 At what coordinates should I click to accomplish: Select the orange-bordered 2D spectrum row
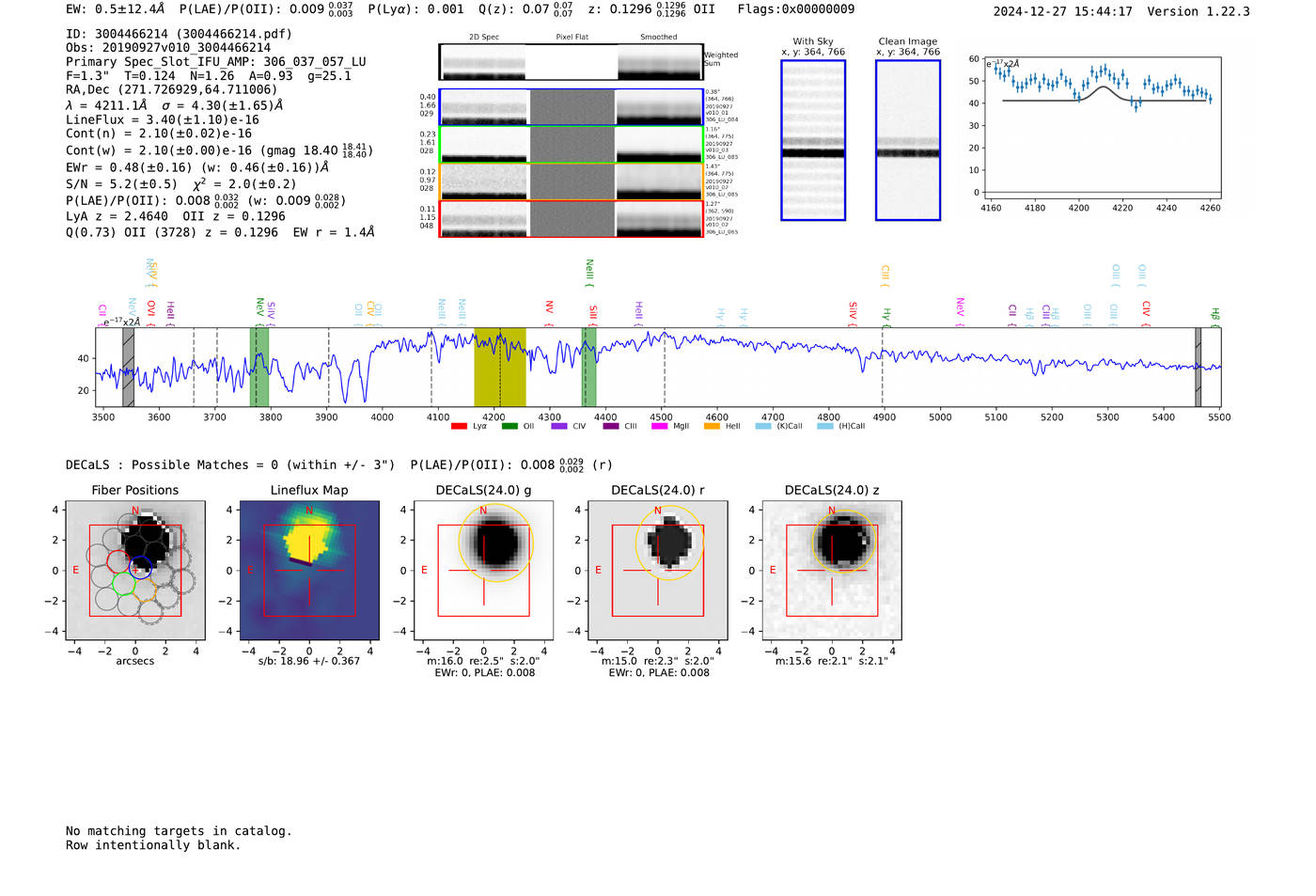tap(572, 181)
